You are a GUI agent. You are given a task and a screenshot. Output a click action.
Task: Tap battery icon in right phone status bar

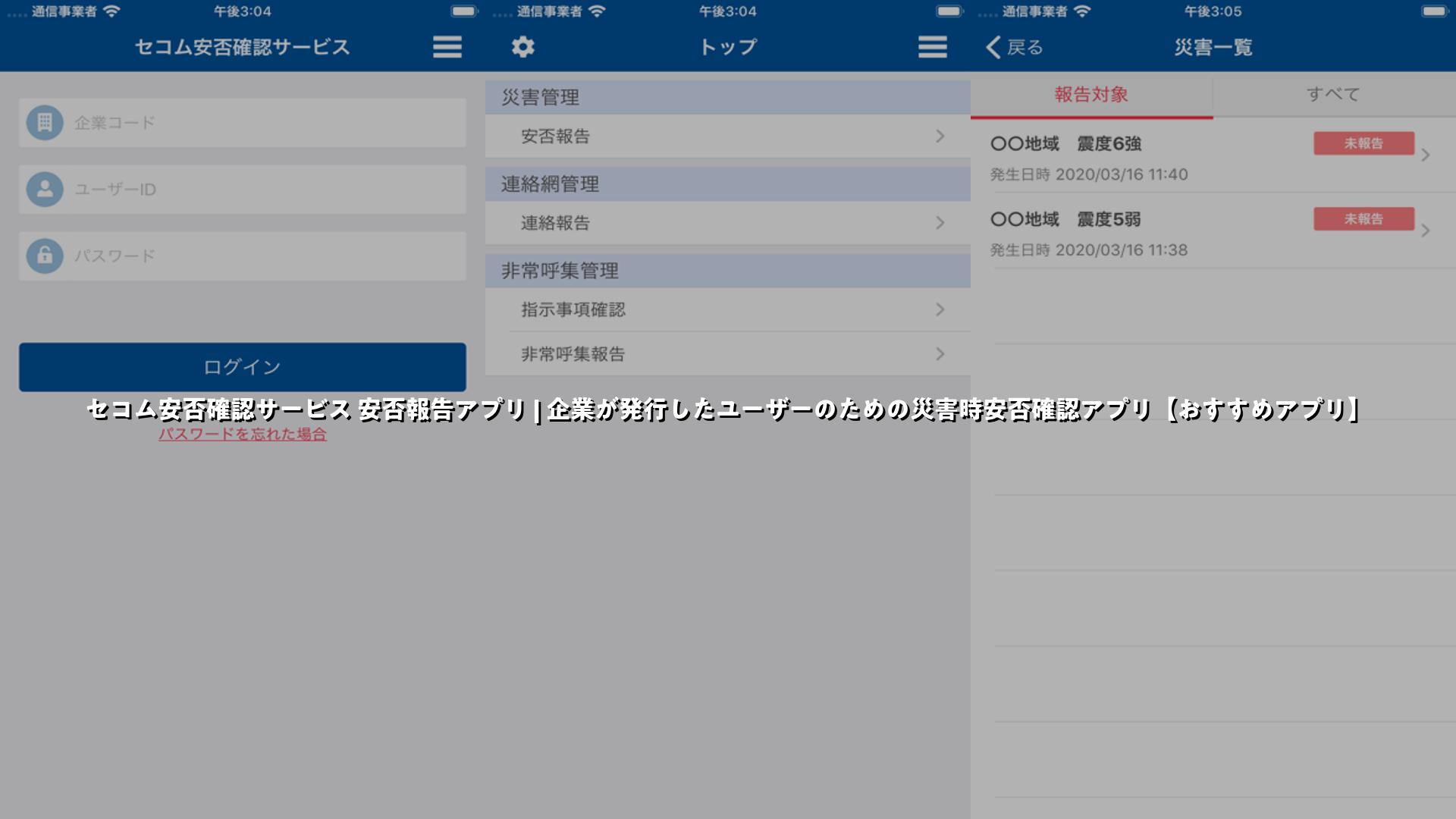coord(1434,11)
